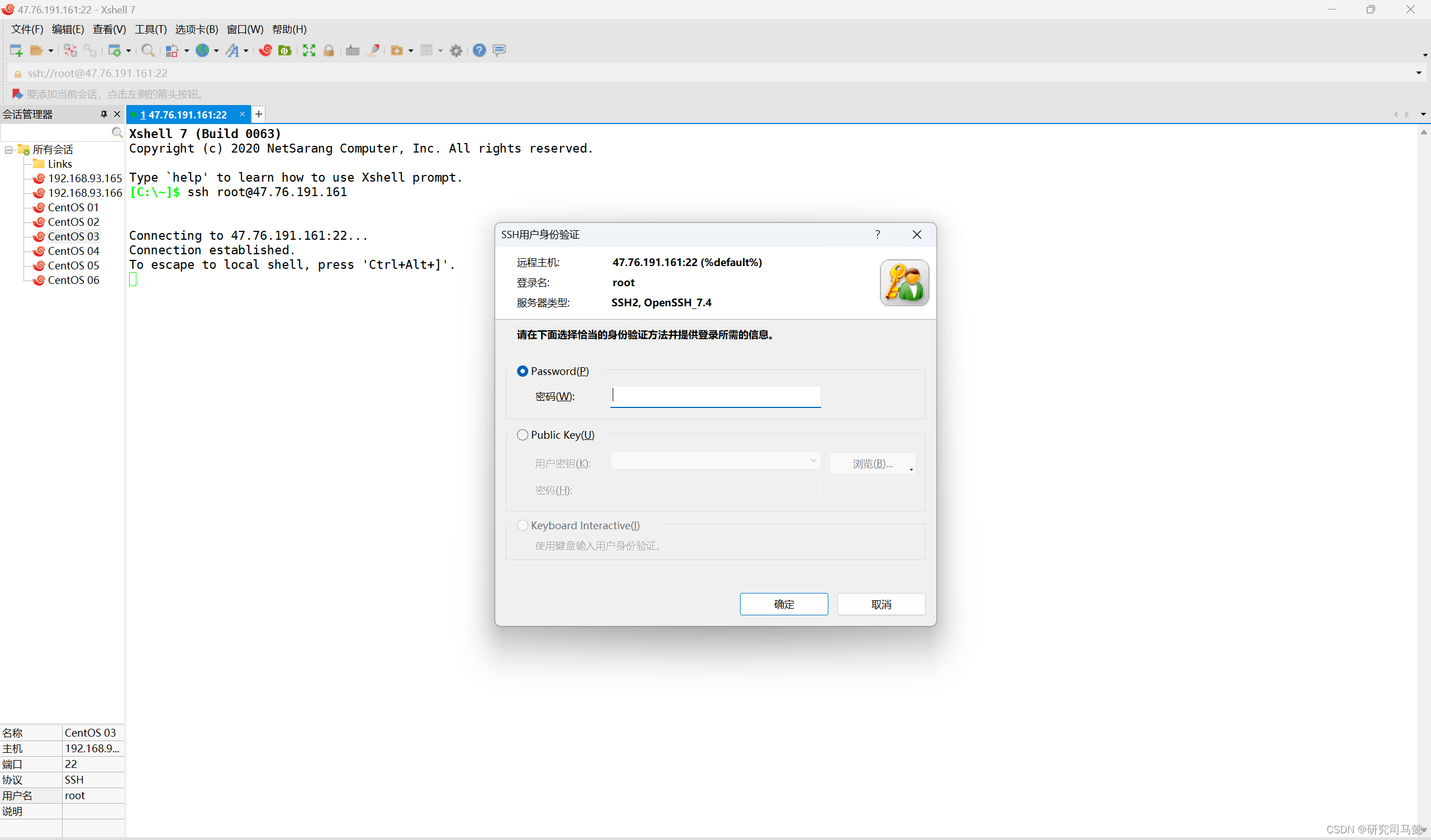Click the globe encoding icon
The width and height of the screenshot is (1431, 840).
(x=203, y=50)
